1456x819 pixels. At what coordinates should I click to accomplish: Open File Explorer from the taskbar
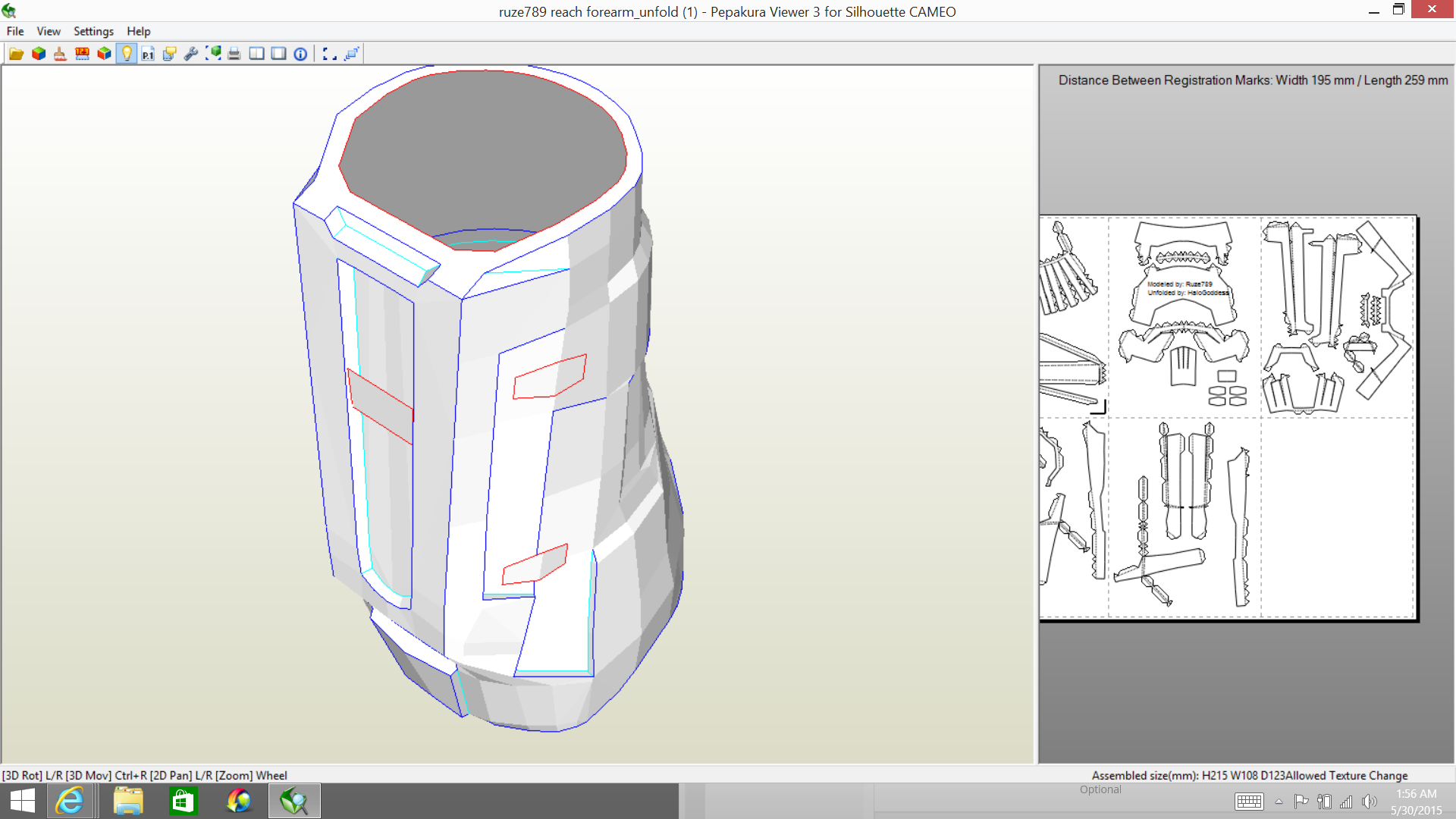pos(128,801)
